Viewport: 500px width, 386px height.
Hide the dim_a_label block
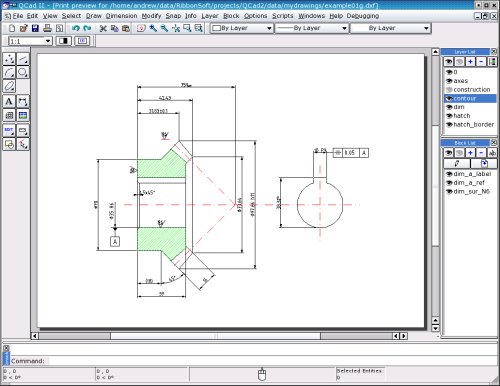point(449,174)
